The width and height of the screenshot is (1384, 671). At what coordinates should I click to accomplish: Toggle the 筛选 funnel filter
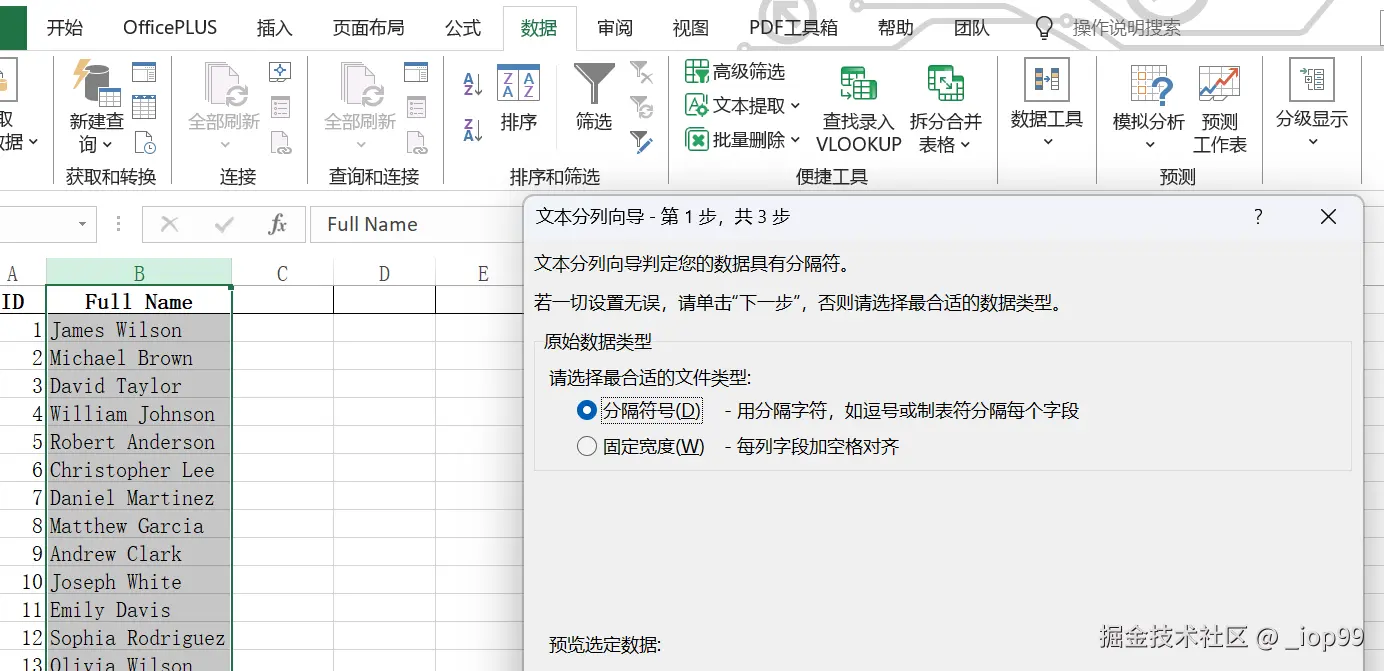click(594, 98)
